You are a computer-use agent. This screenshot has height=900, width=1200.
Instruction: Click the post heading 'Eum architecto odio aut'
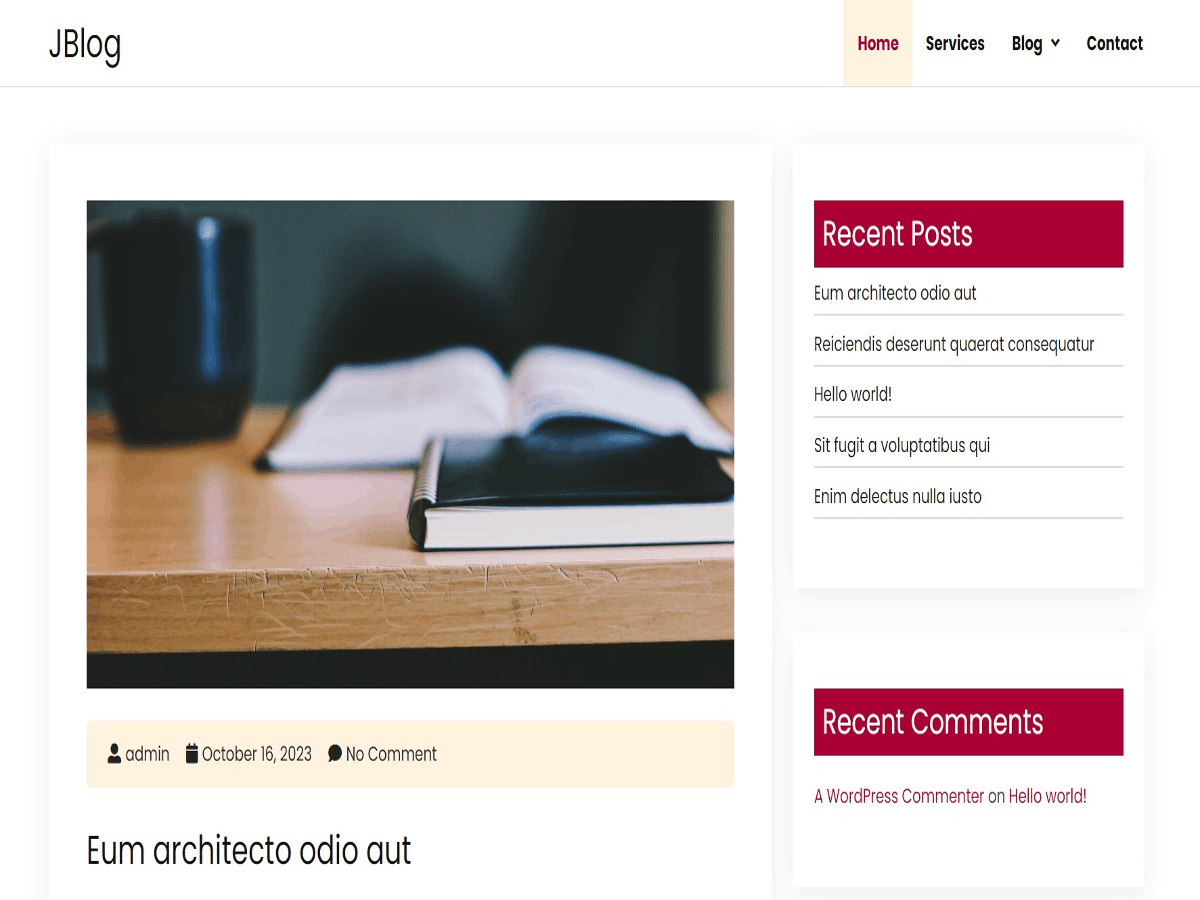pyautogui.click(x=249, y=851)
